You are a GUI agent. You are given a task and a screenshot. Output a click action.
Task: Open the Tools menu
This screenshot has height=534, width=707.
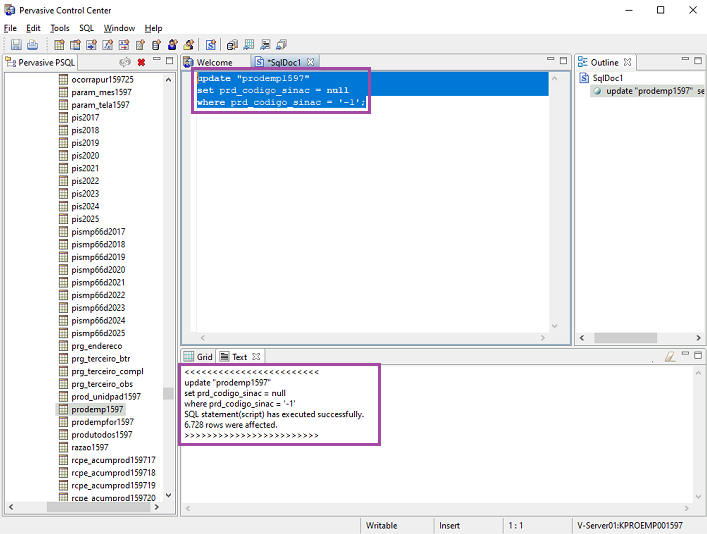pyautogui.click(x=60, y=28)
